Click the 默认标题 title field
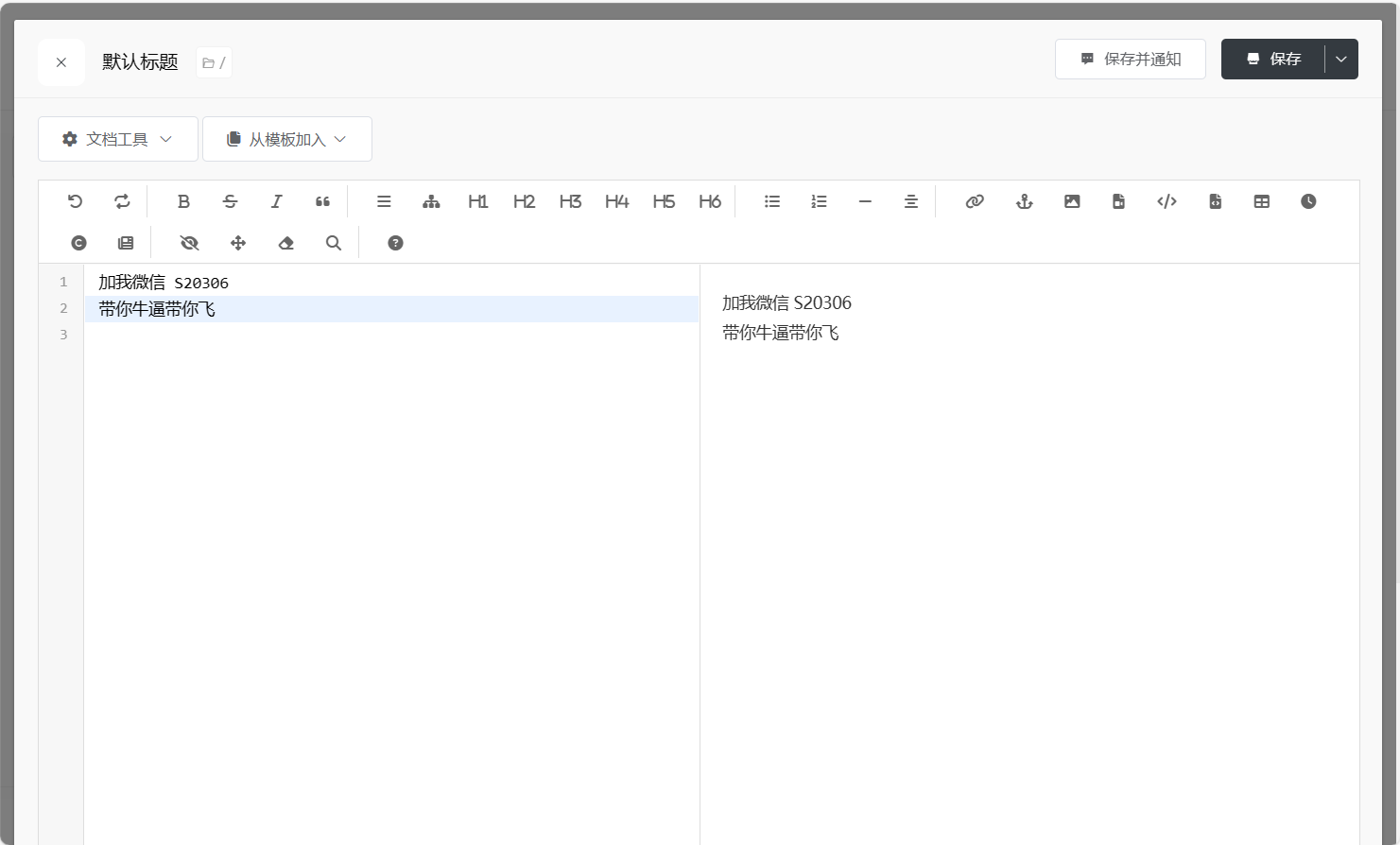The height and width of the screenshot is (845, 1400). (140, 62)
